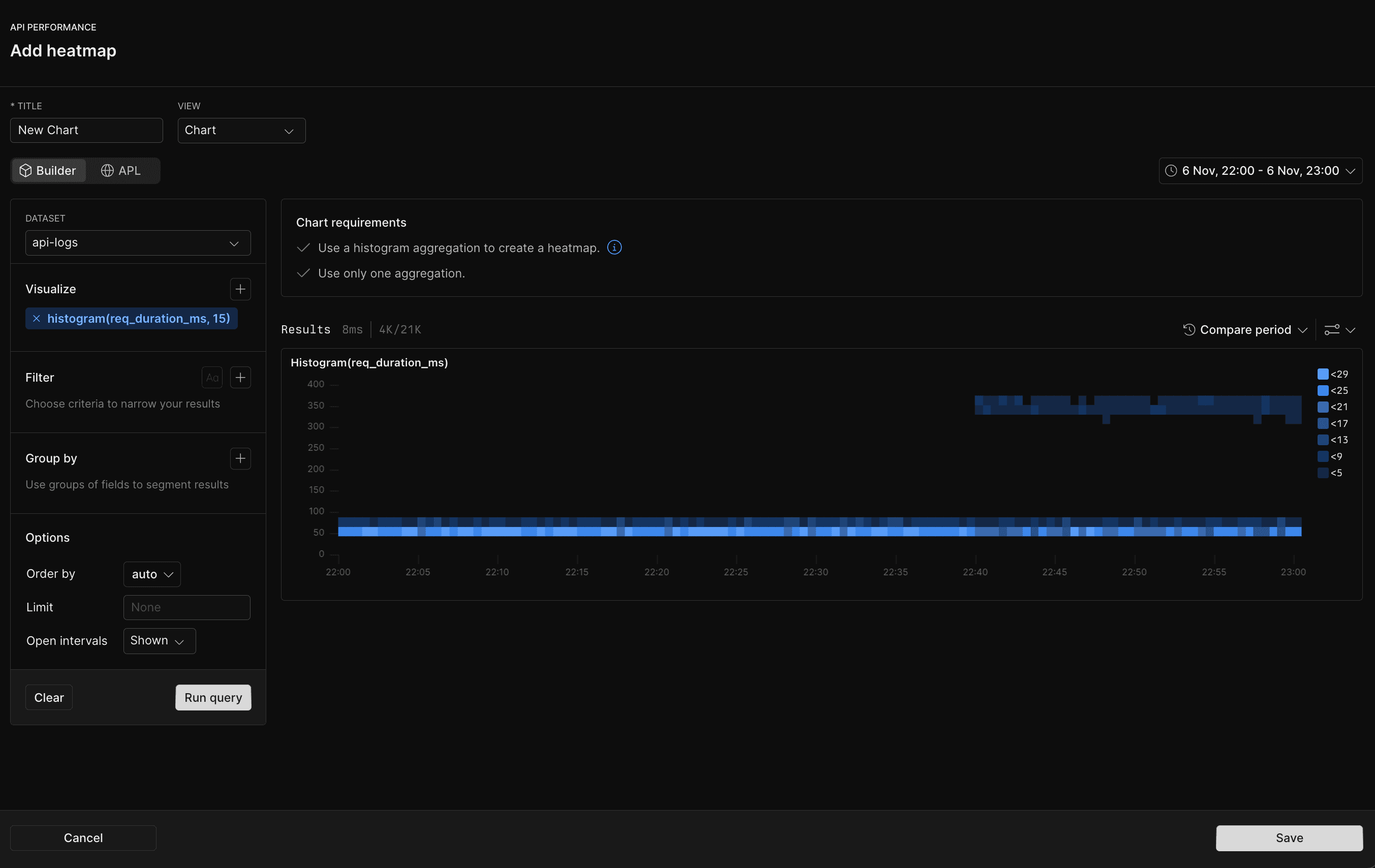Viewport: 1375px width, 868px height.
Task: Click the bright heatmap band near 50 ms
Action: (x=820, y=532)
